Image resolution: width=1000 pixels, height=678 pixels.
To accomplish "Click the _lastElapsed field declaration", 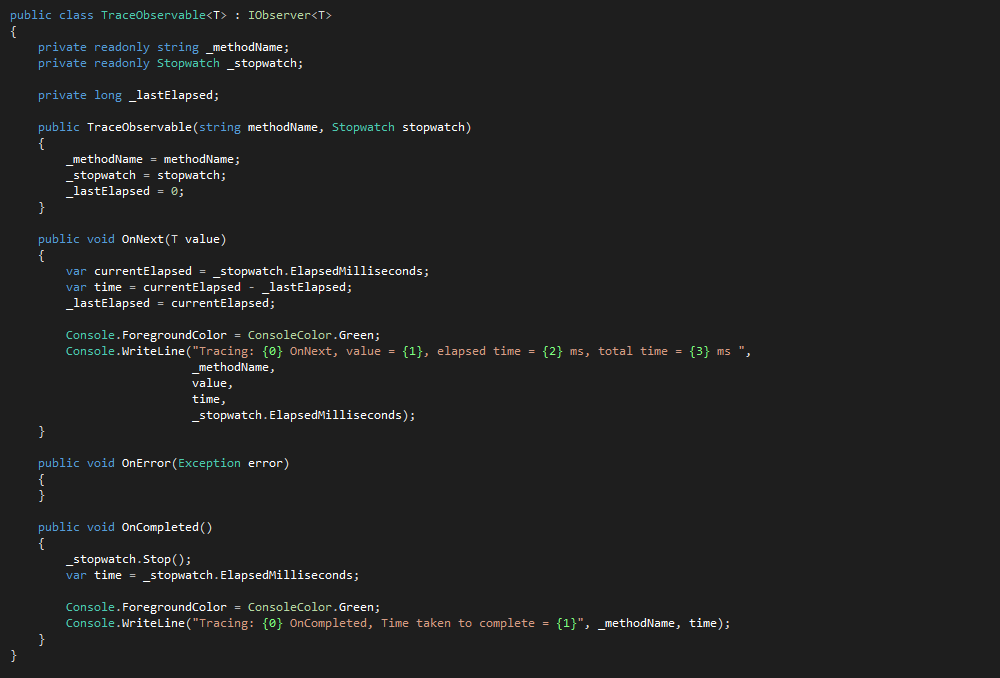I will point(176,94).
